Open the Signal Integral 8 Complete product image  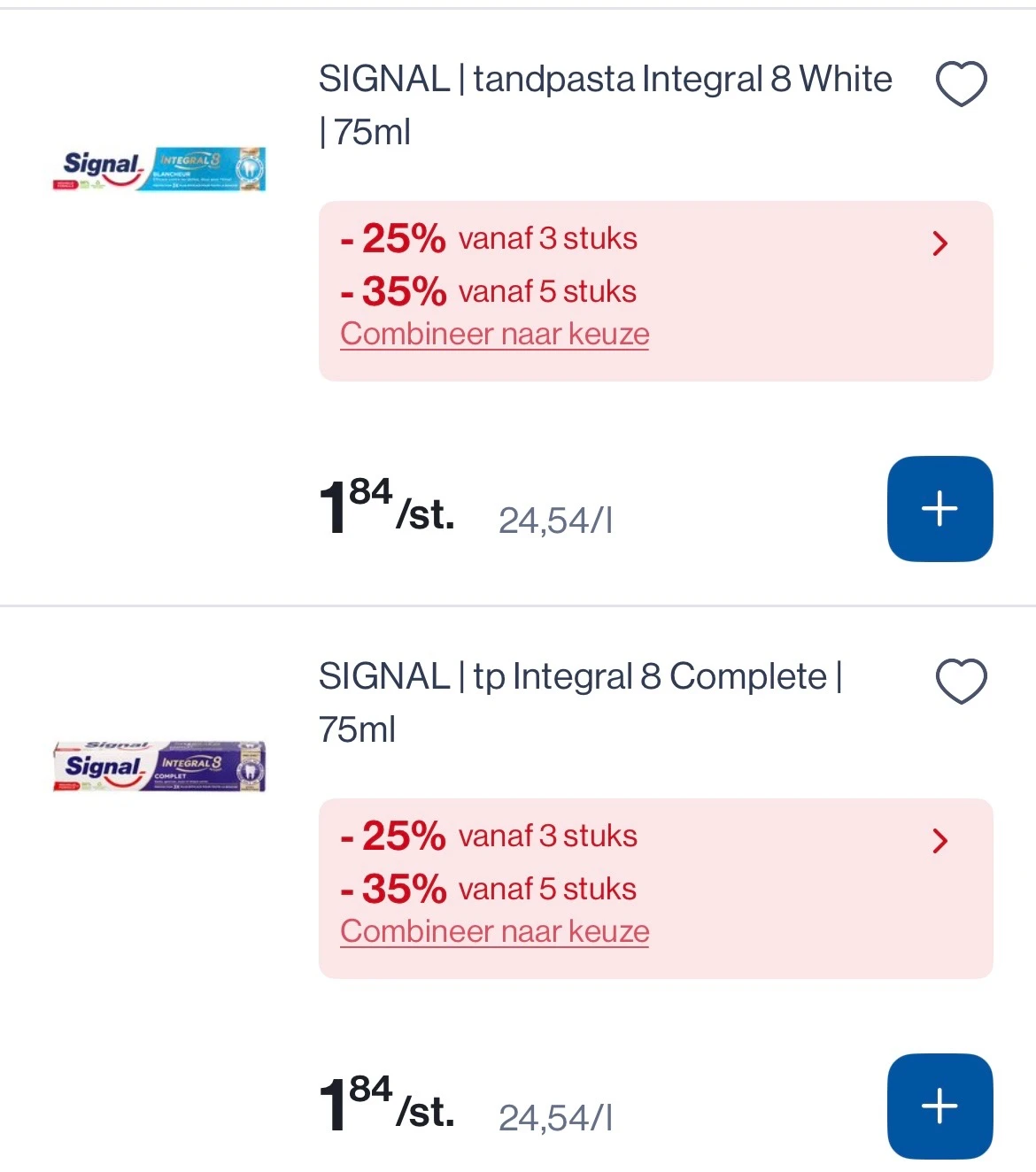(159, 766)
